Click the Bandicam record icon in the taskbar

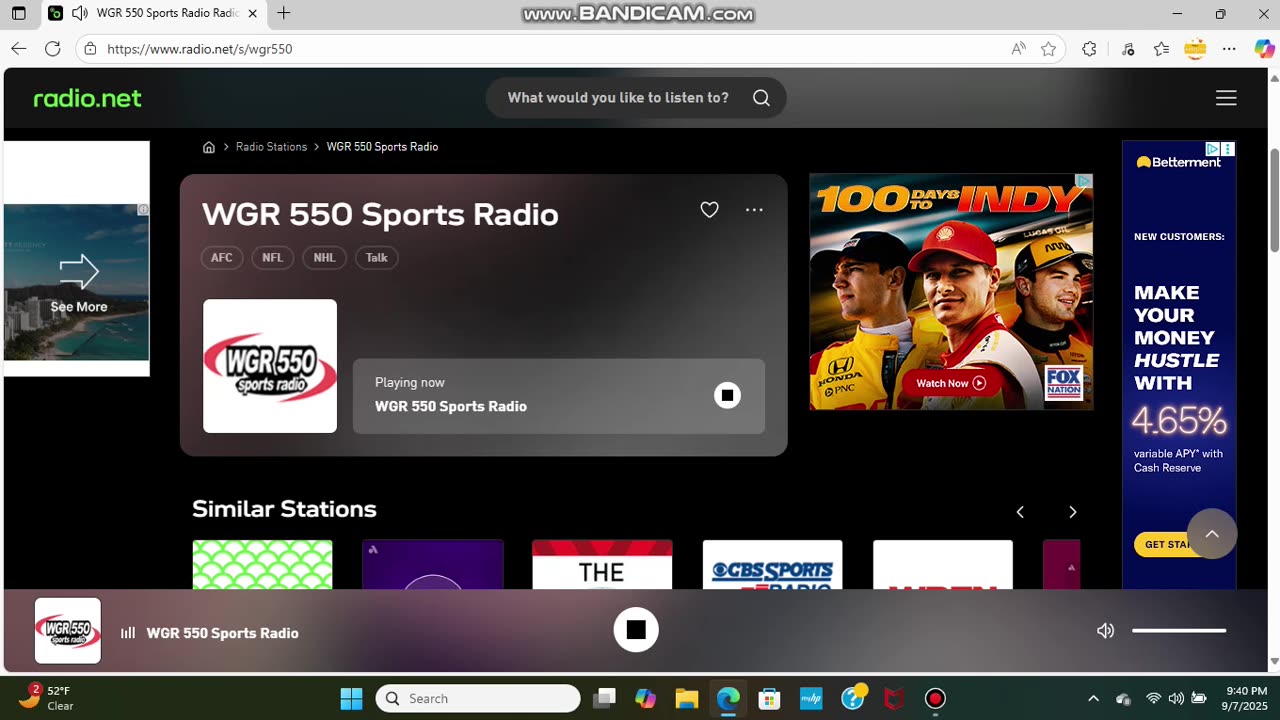(x=935, y=698)
